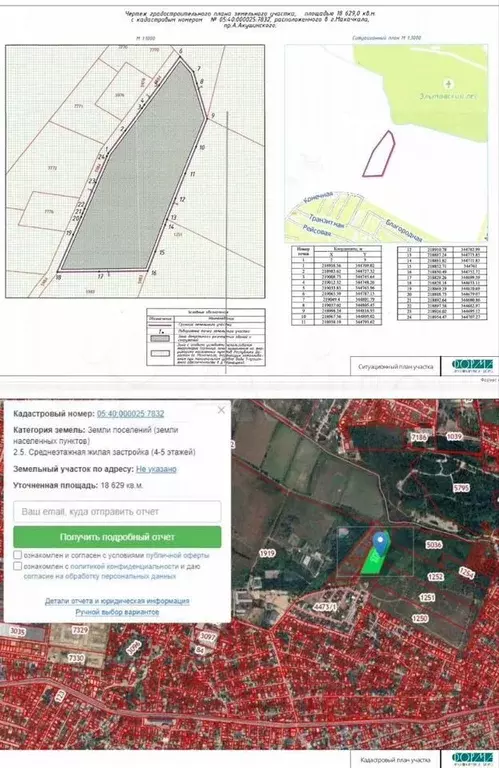499x768 pixels.
Task: Click parcel label 1252 on map
Action: (x=435, y=577)
